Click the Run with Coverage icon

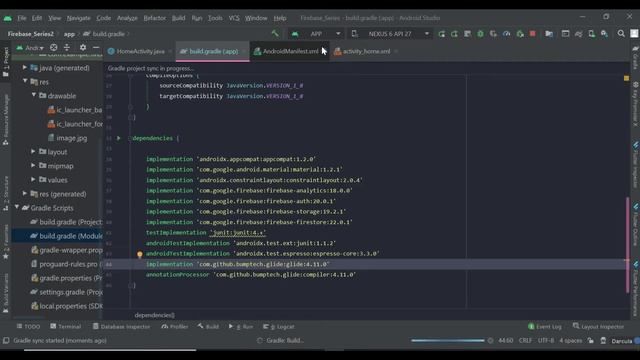493,34
